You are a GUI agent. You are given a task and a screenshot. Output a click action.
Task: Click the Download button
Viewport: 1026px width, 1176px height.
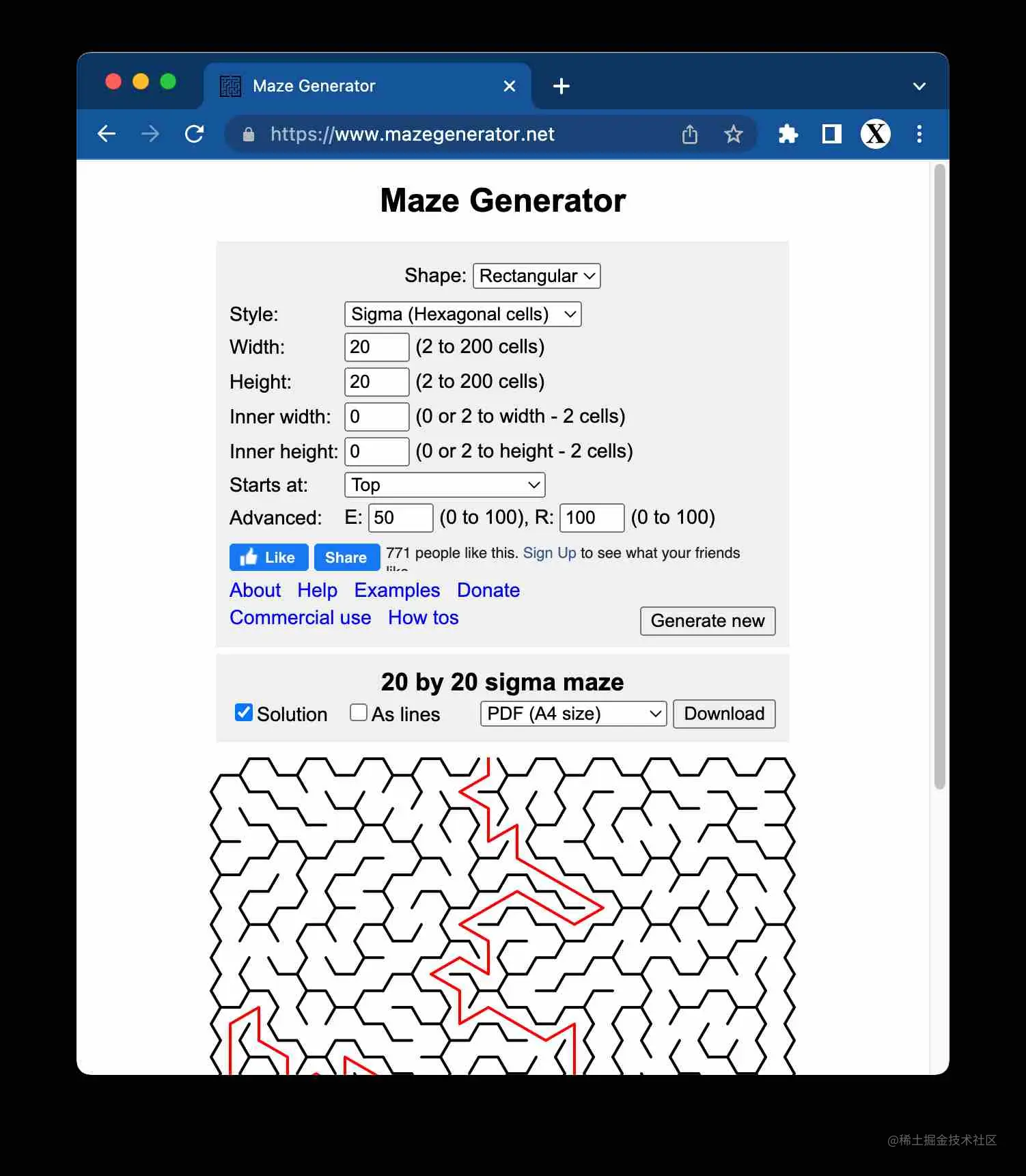[x=724, y=714]
